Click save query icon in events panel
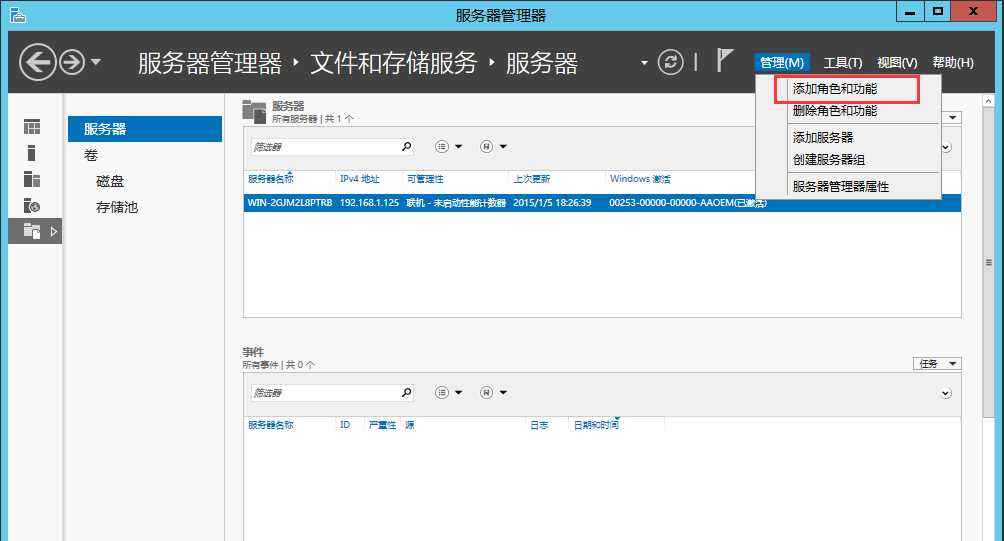Viewport: 1004px width, 541px height. [x=487, y=392]
